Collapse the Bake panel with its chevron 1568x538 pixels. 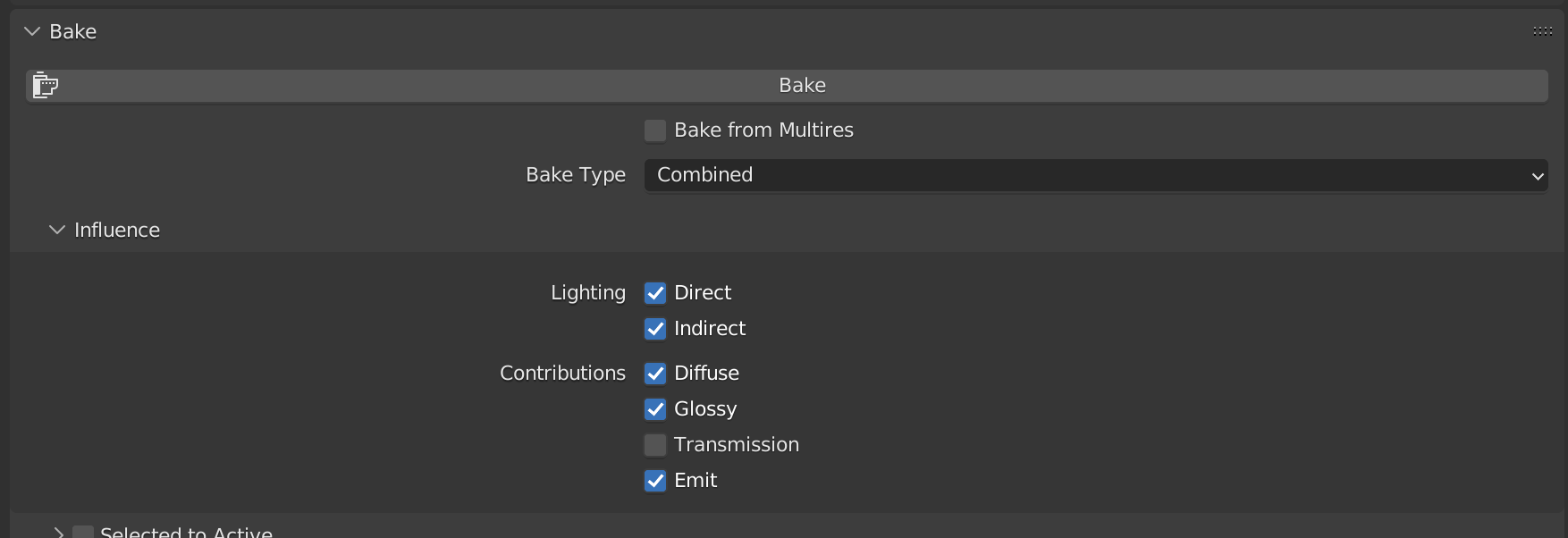coord(32,31)
